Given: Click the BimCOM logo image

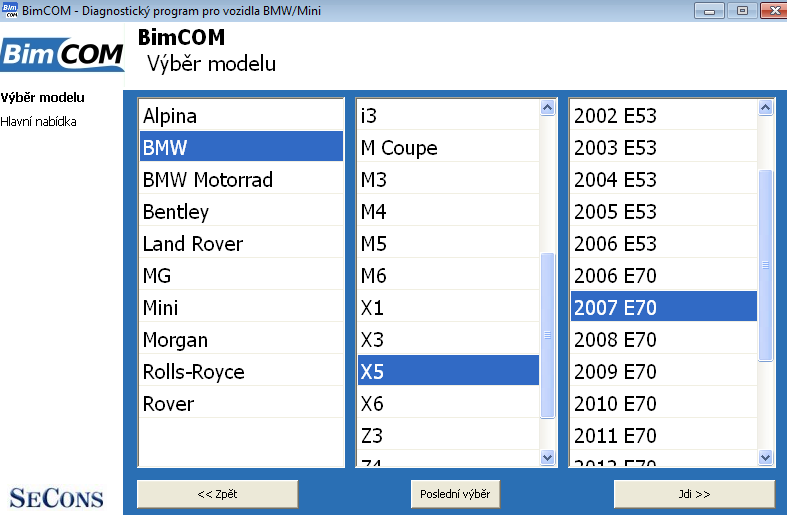Looking at the screenshot, I should tap(62, 53).
